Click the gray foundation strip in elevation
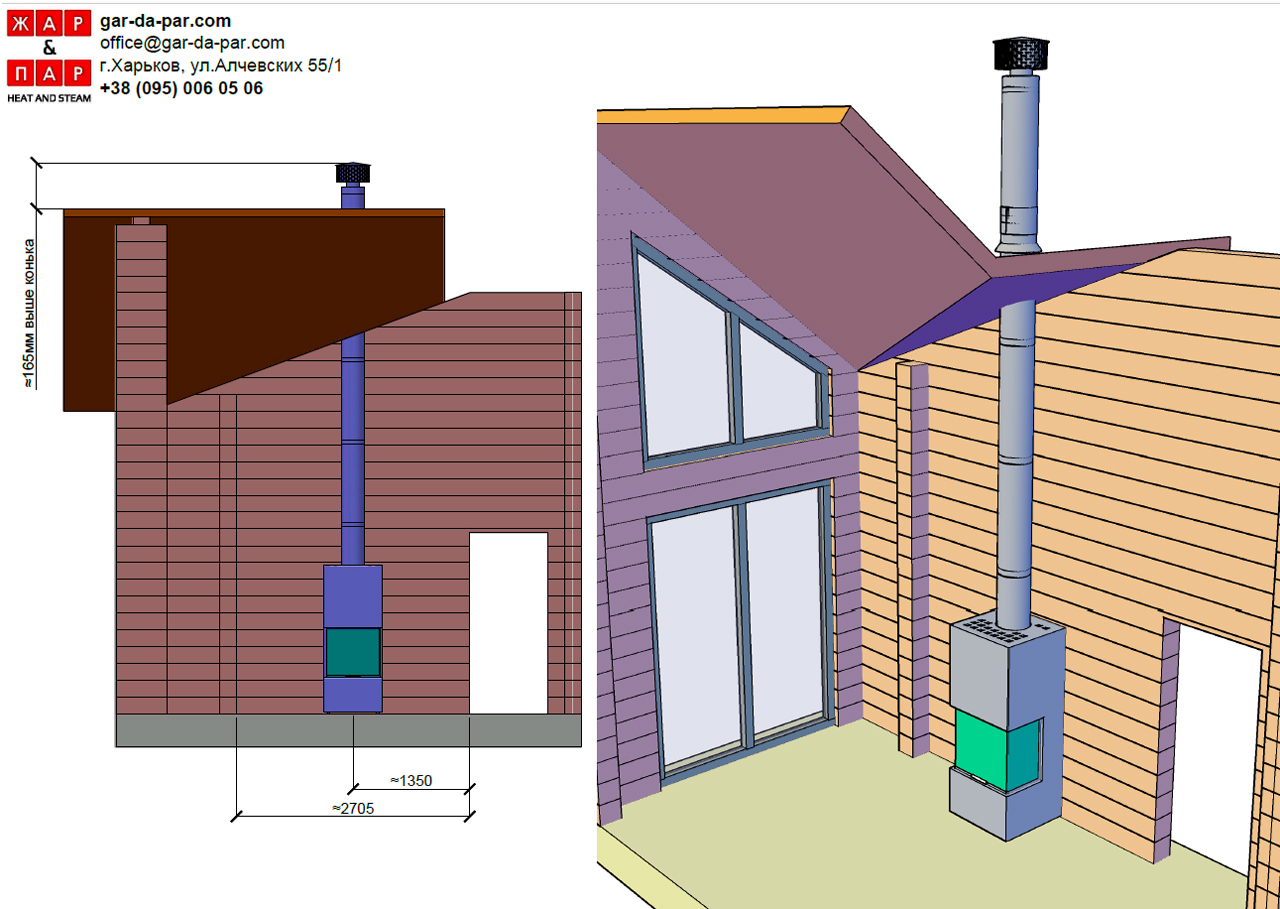The height and width of the screenshot is (909, 1280). [x=348, y=731]
